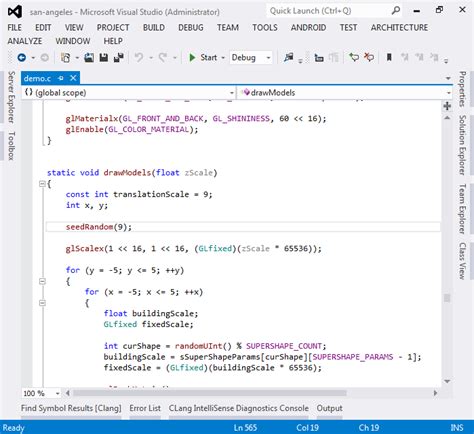Image resolution: width=474 pixels, height=434 pixels.
Task: Open the Server Explorer side tab
Action: pos(11,97)
